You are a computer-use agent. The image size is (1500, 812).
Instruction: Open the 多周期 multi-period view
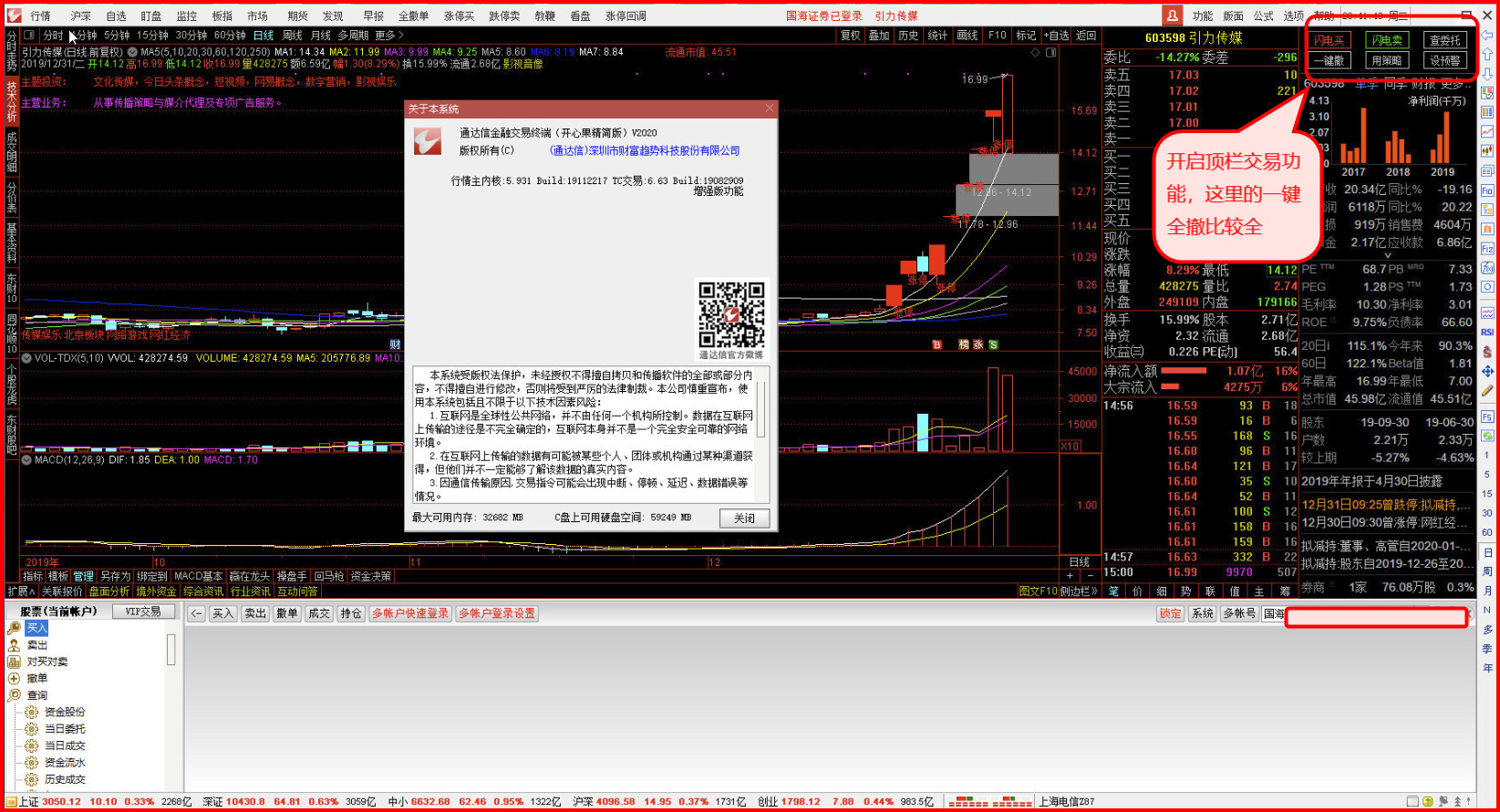(353, 36)
